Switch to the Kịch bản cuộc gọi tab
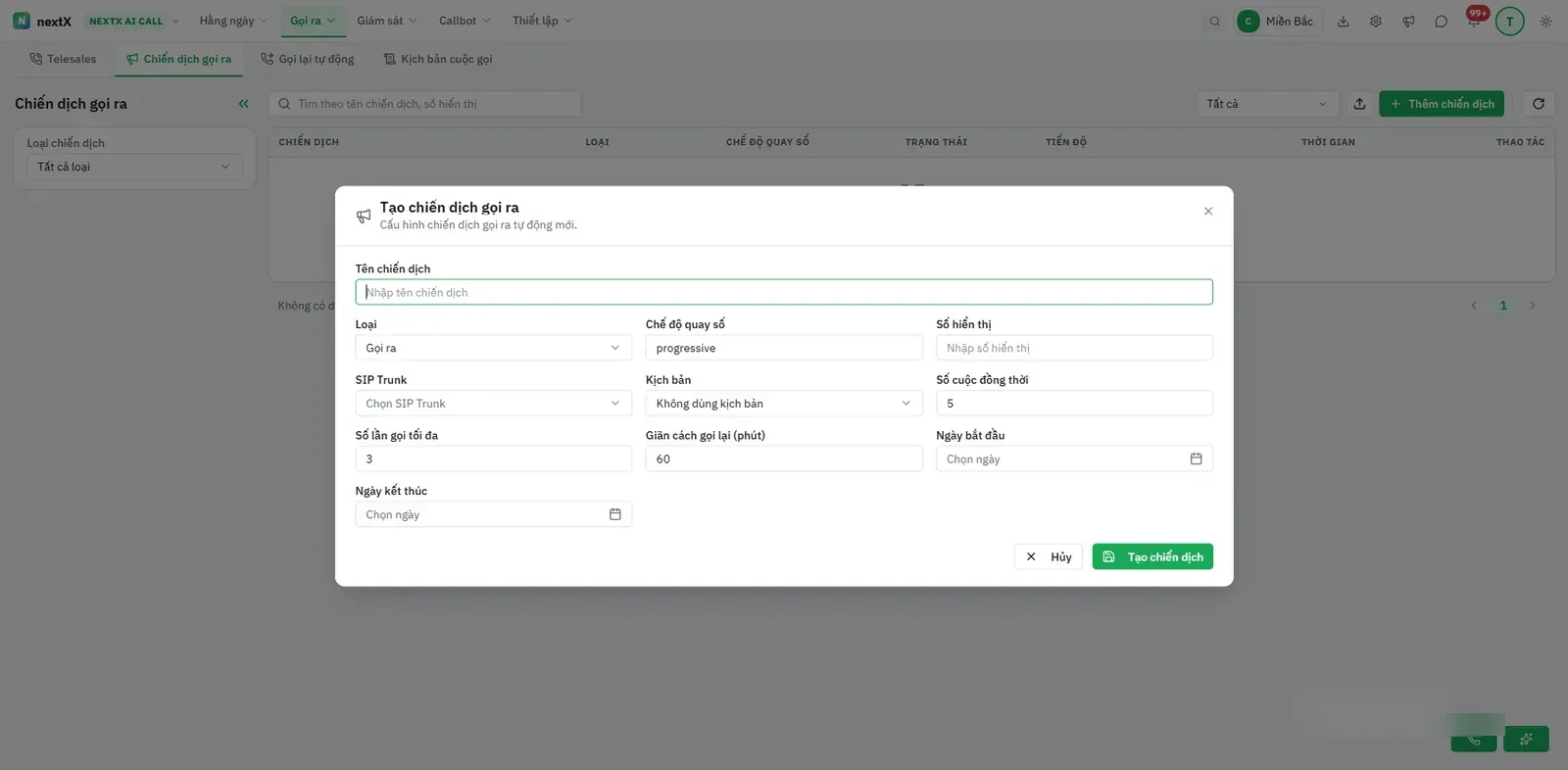Viewport: 1568px width, 770px height. (x=438, y=59)
